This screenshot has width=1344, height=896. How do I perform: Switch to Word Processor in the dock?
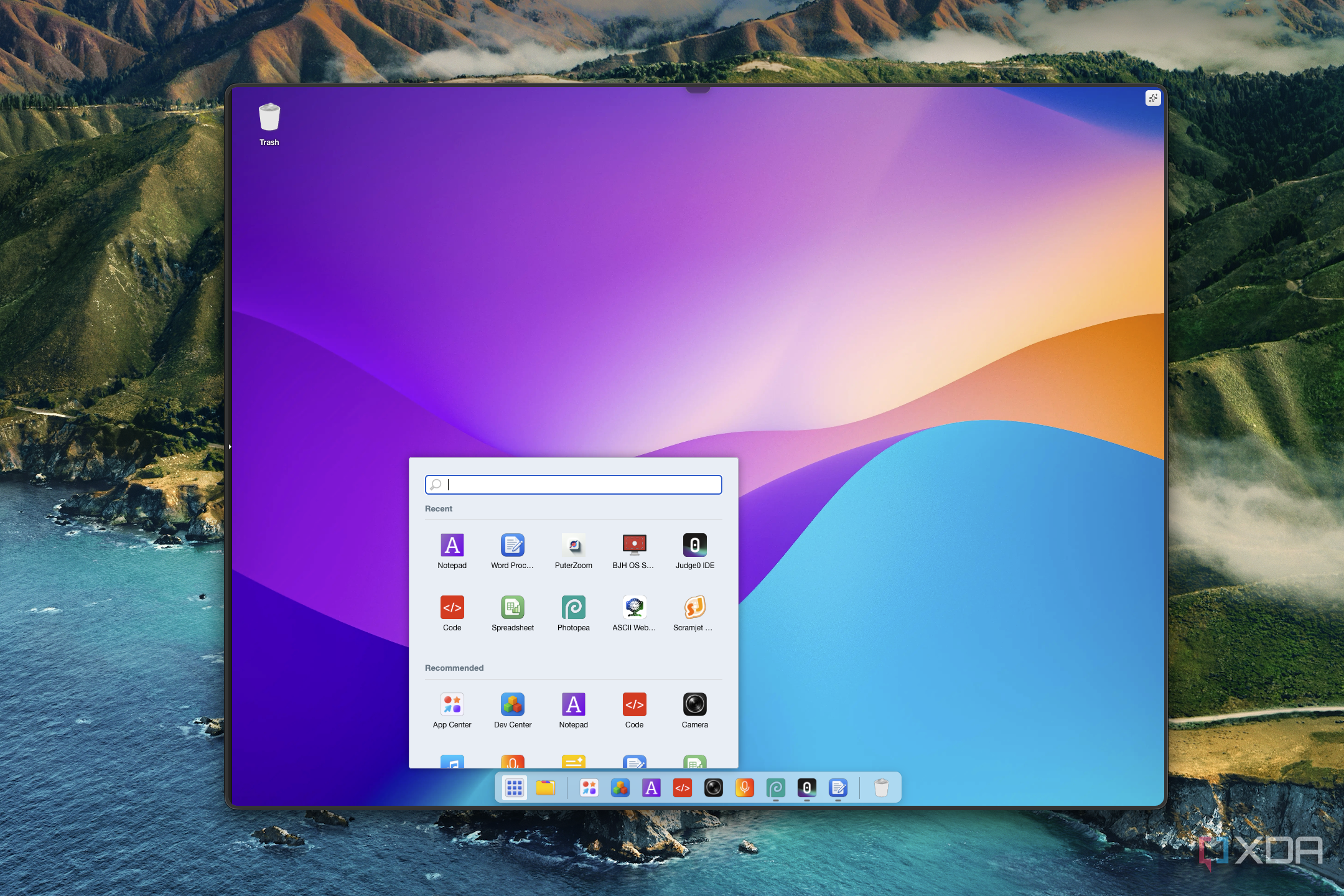tap(838, 788)
